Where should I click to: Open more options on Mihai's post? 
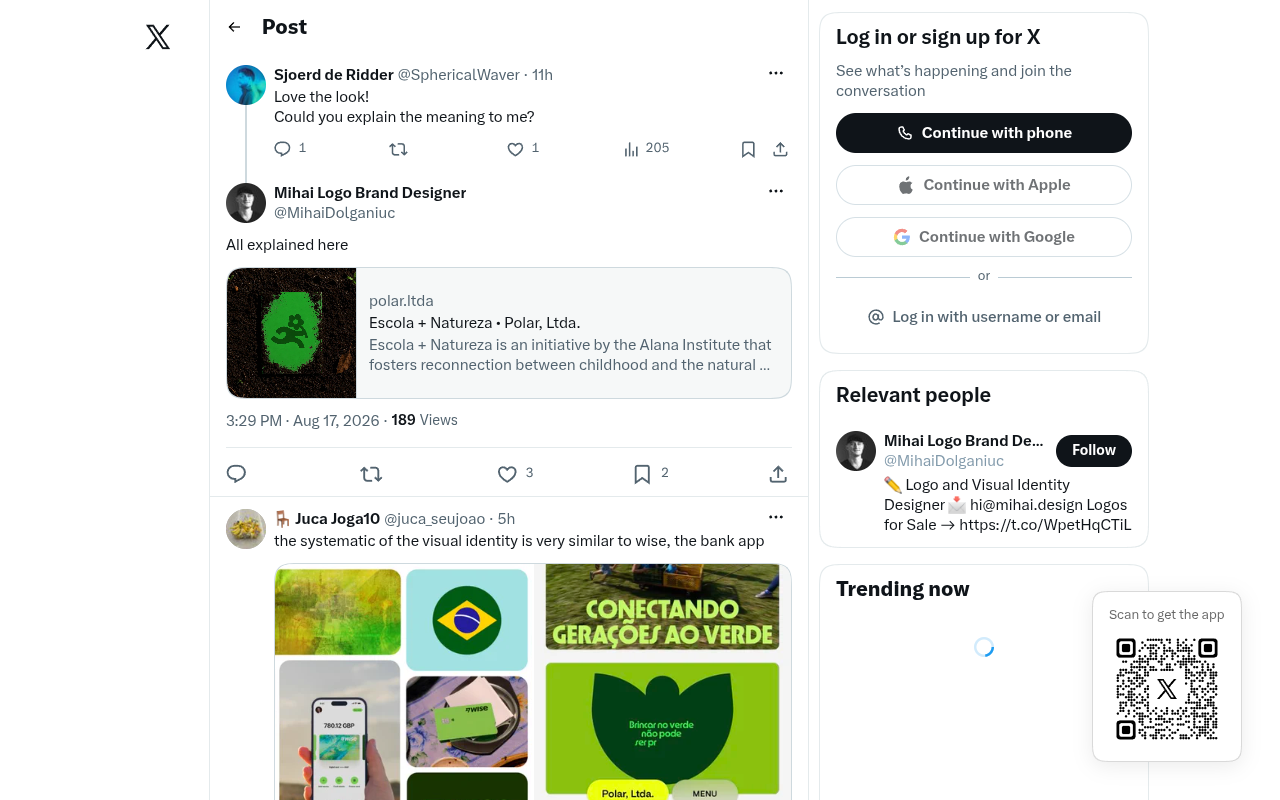click(776, 191)
